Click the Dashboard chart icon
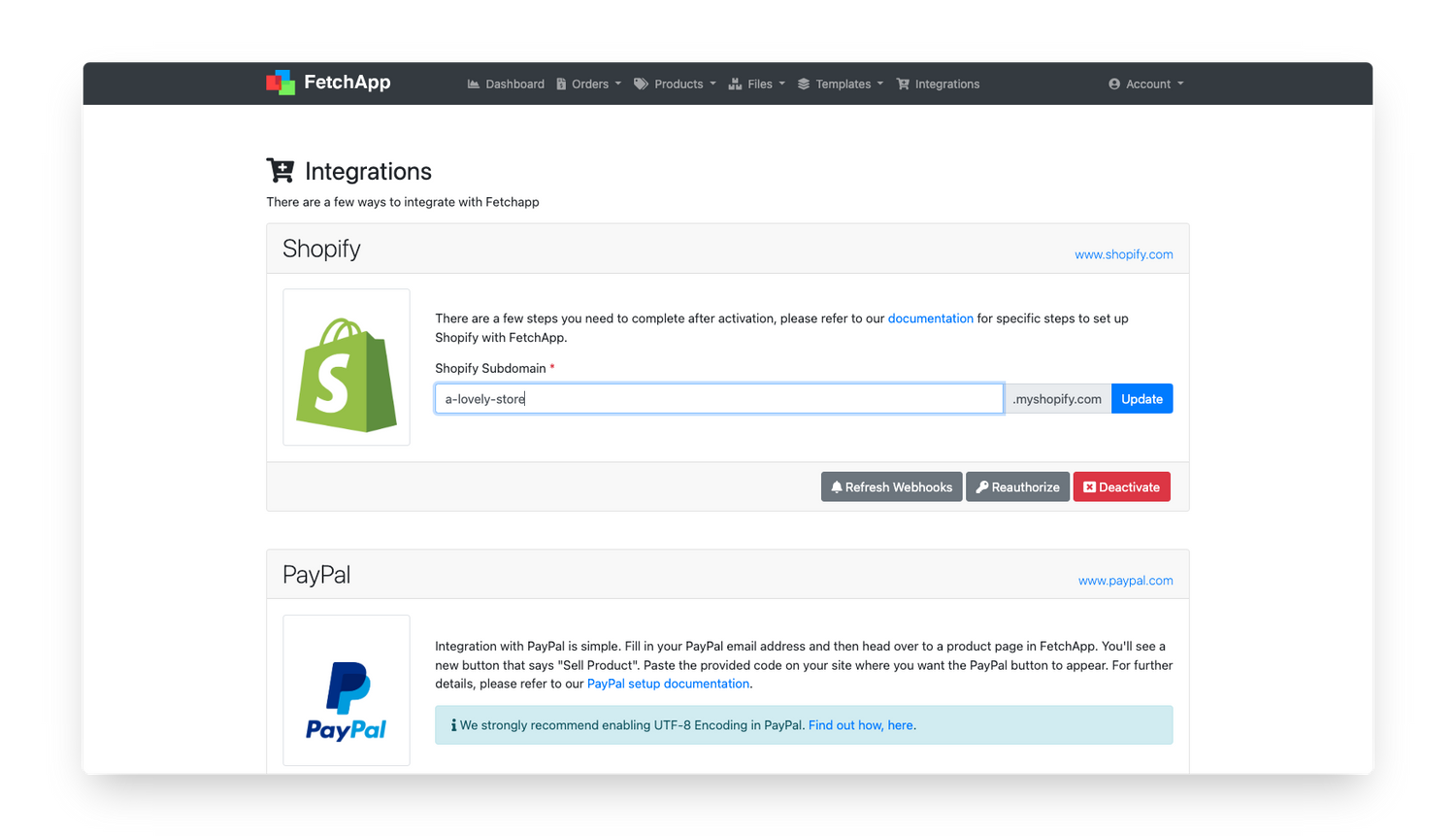 pyautogui.click(x=474, y=84)
